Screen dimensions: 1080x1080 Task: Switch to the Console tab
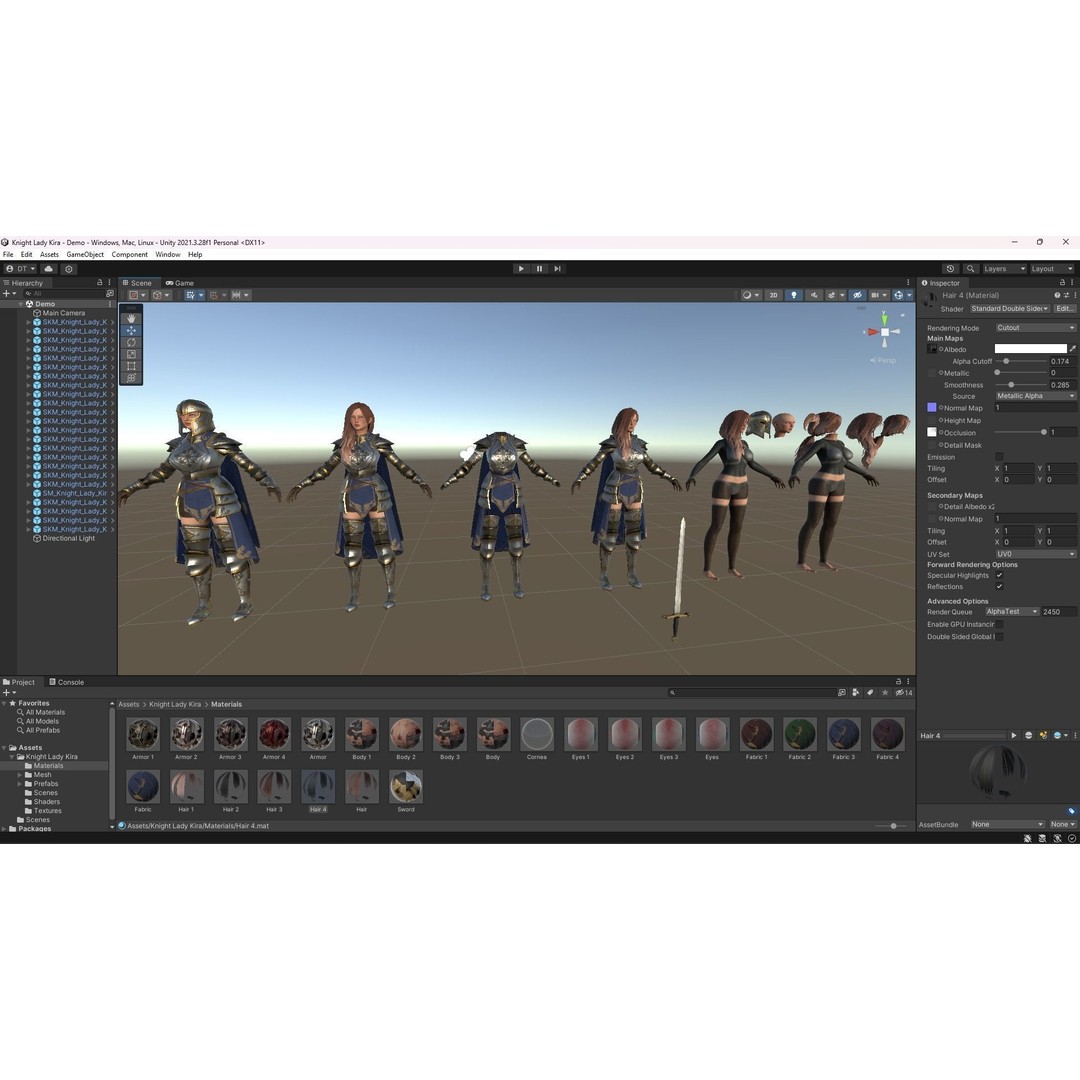tap(66, 682)
